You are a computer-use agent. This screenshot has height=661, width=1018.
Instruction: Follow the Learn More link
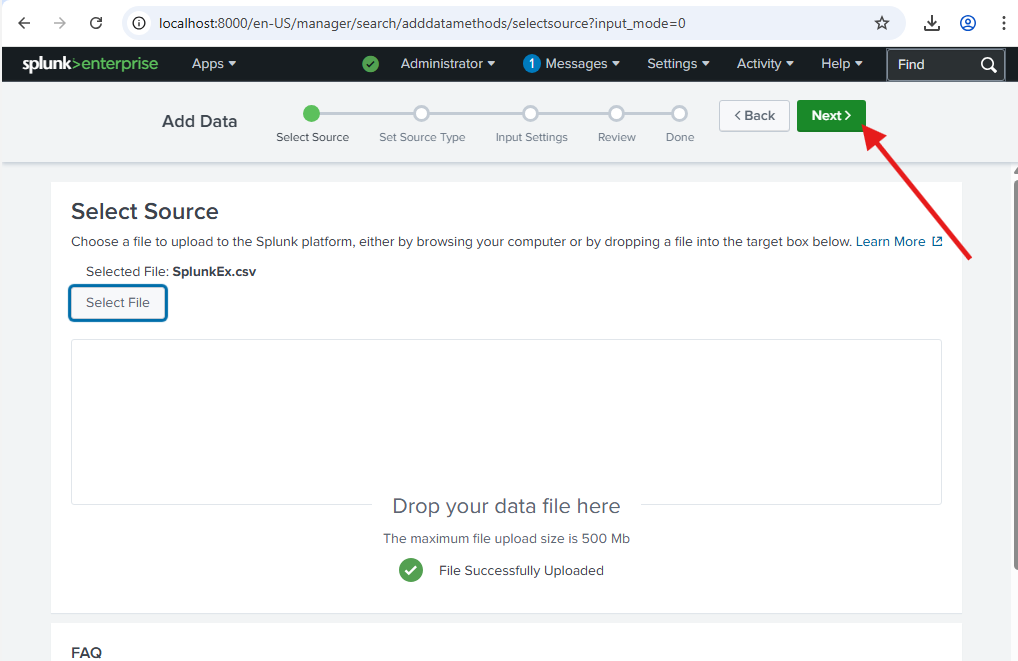[x=890, y=242]
